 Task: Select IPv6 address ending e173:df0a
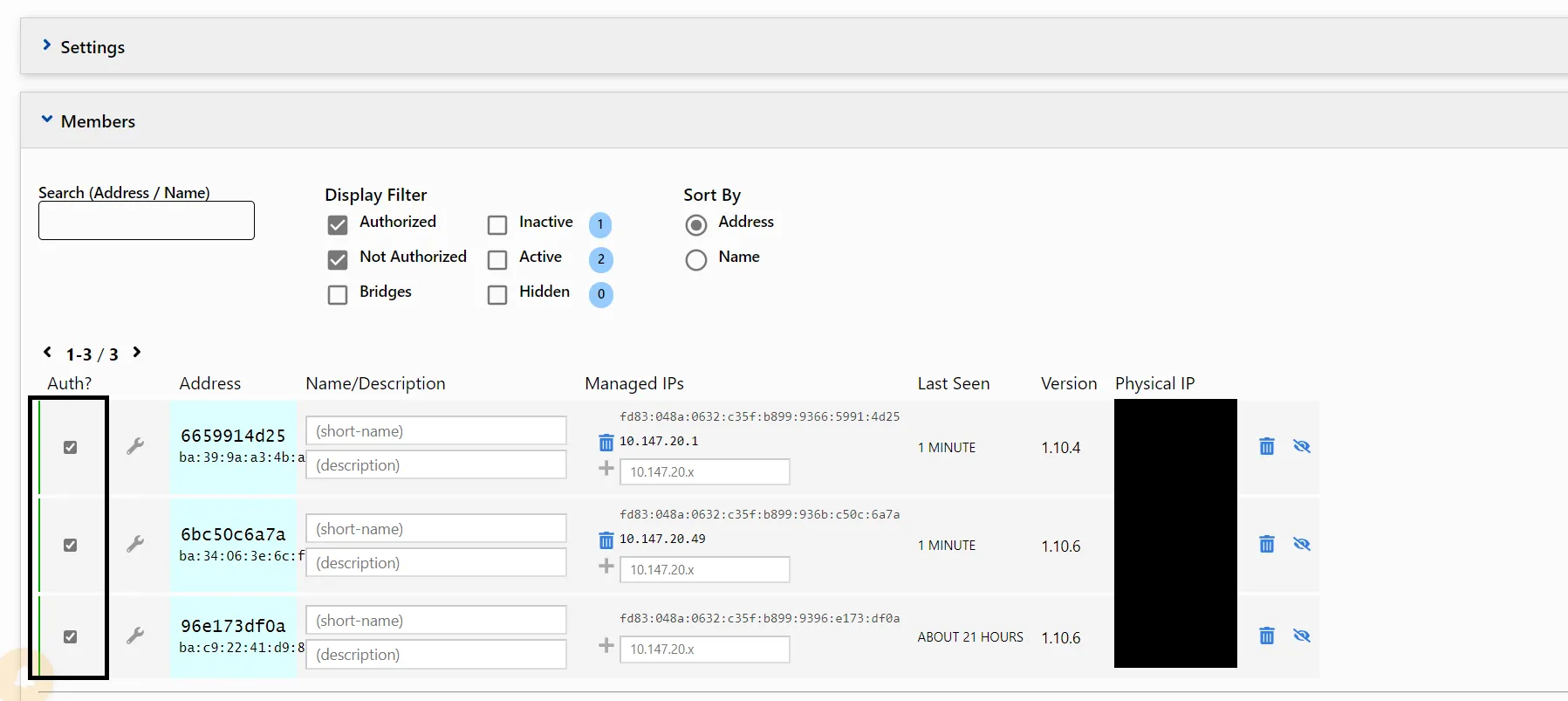(x=760, y=619)
